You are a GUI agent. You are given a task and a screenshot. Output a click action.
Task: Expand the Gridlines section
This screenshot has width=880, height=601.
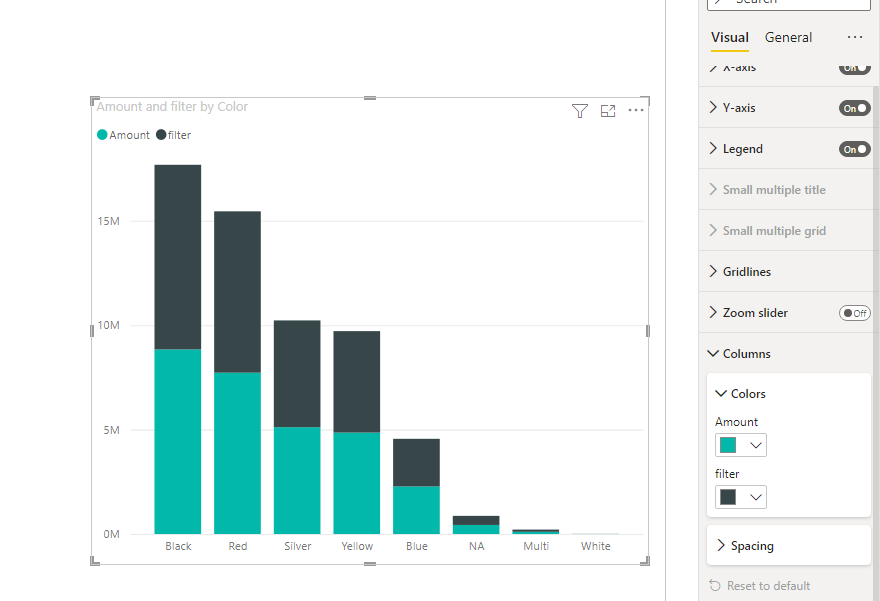click(x=713, y=271)
